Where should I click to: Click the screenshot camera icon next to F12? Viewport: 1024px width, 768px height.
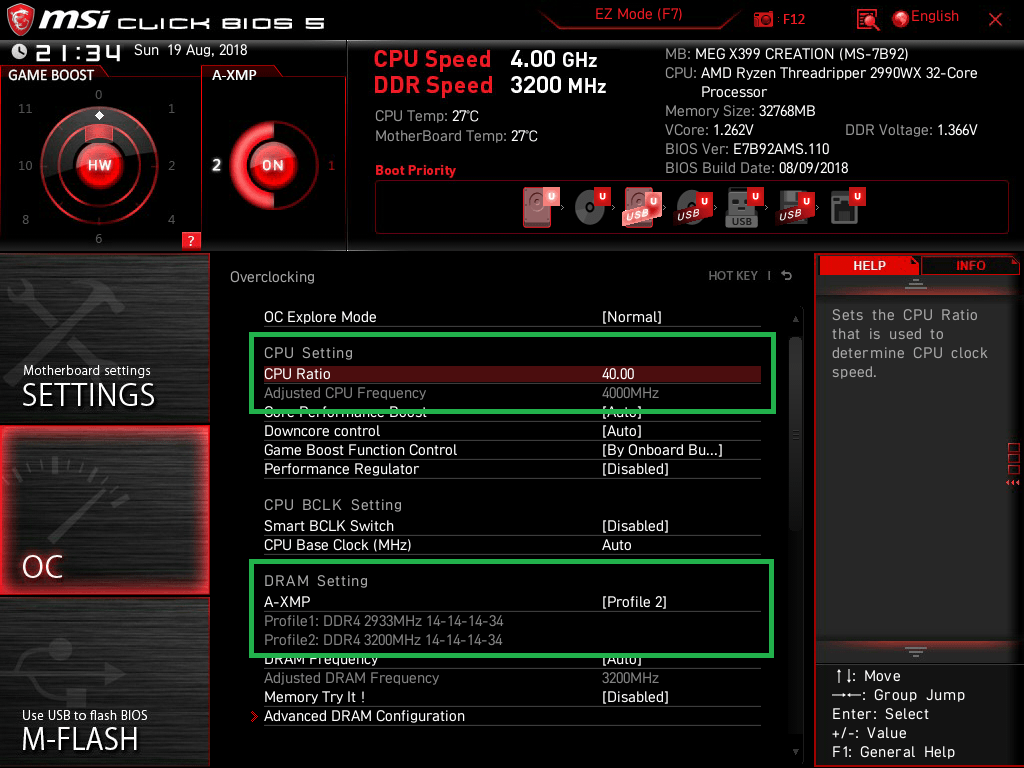point(763,19)
